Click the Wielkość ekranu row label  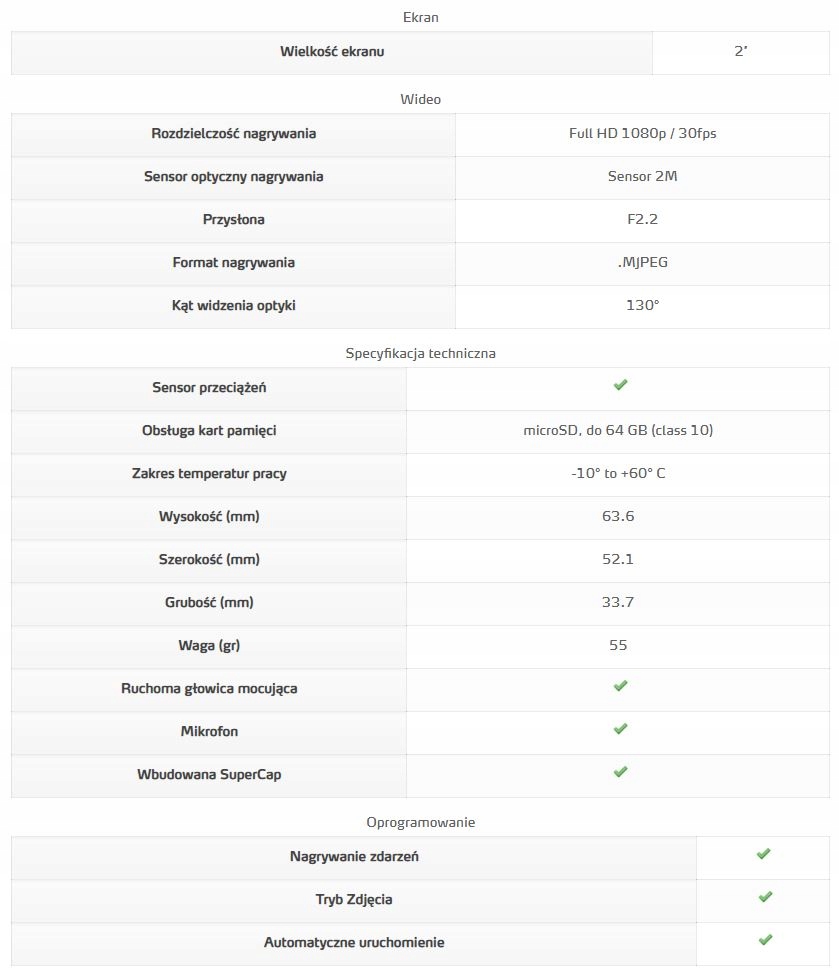tap(332, 52)
